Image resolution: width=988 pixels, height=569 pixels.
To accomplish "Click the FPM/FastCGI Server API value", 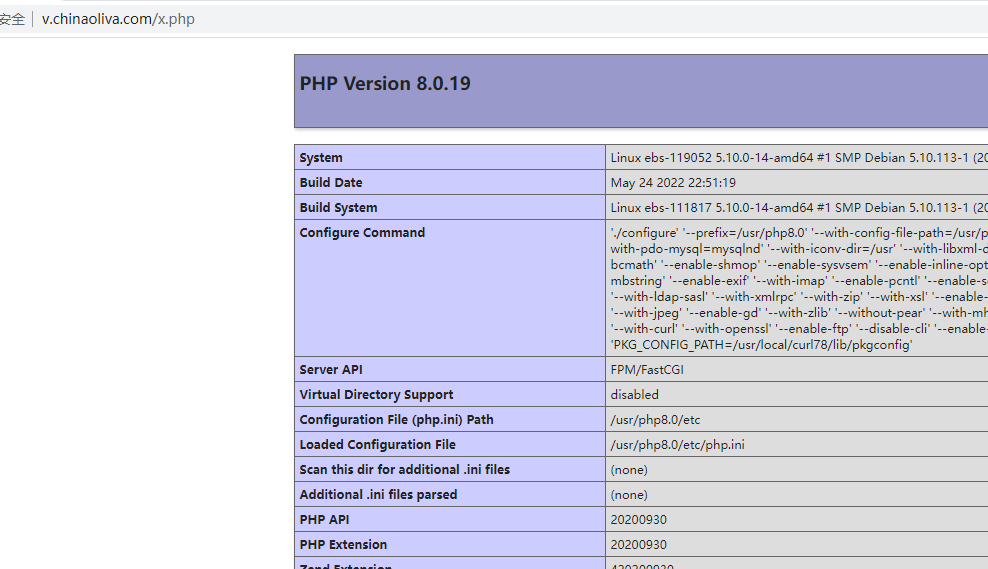I will click(647, 370).
